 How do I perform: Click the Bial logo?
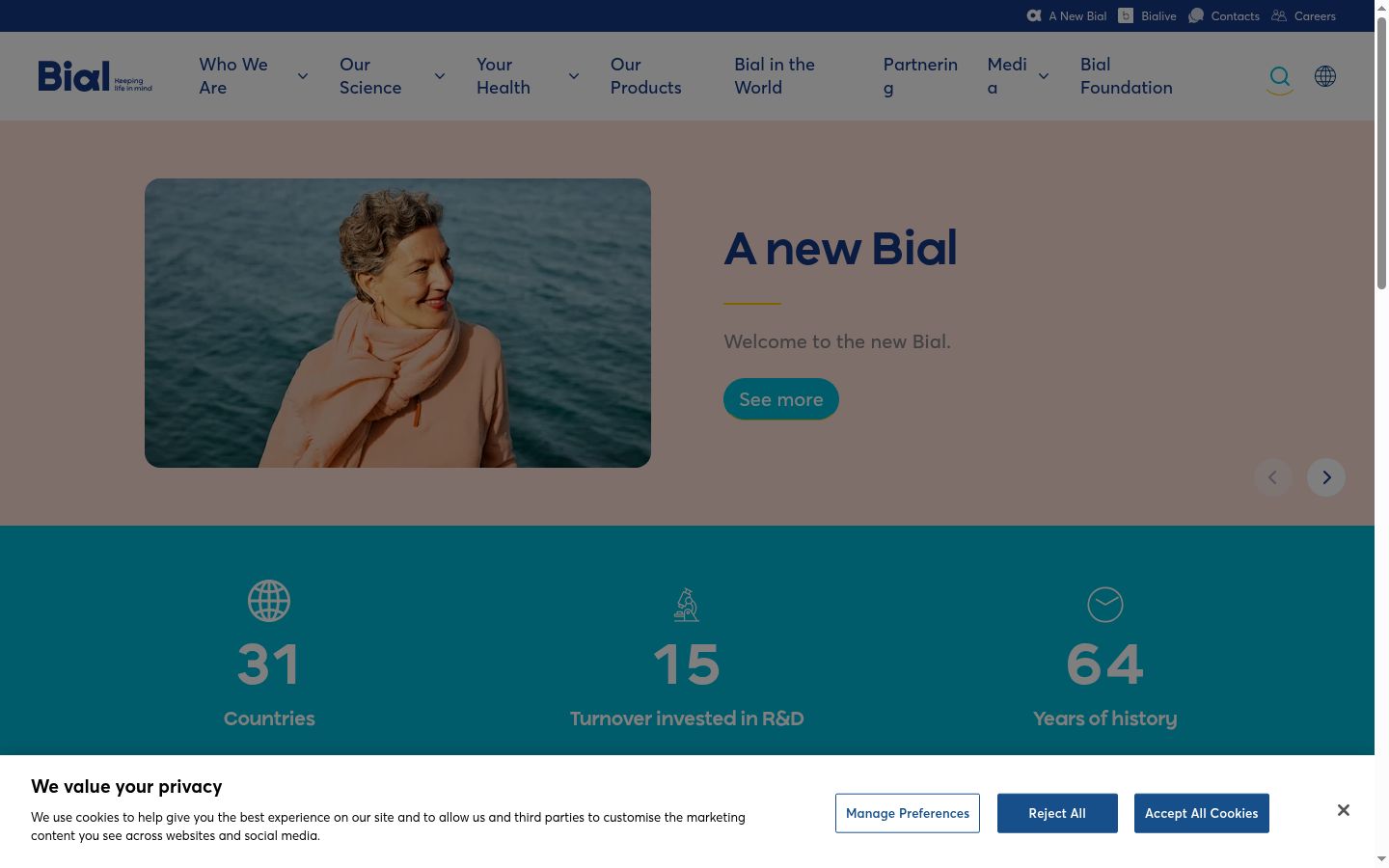coord(95,76)
